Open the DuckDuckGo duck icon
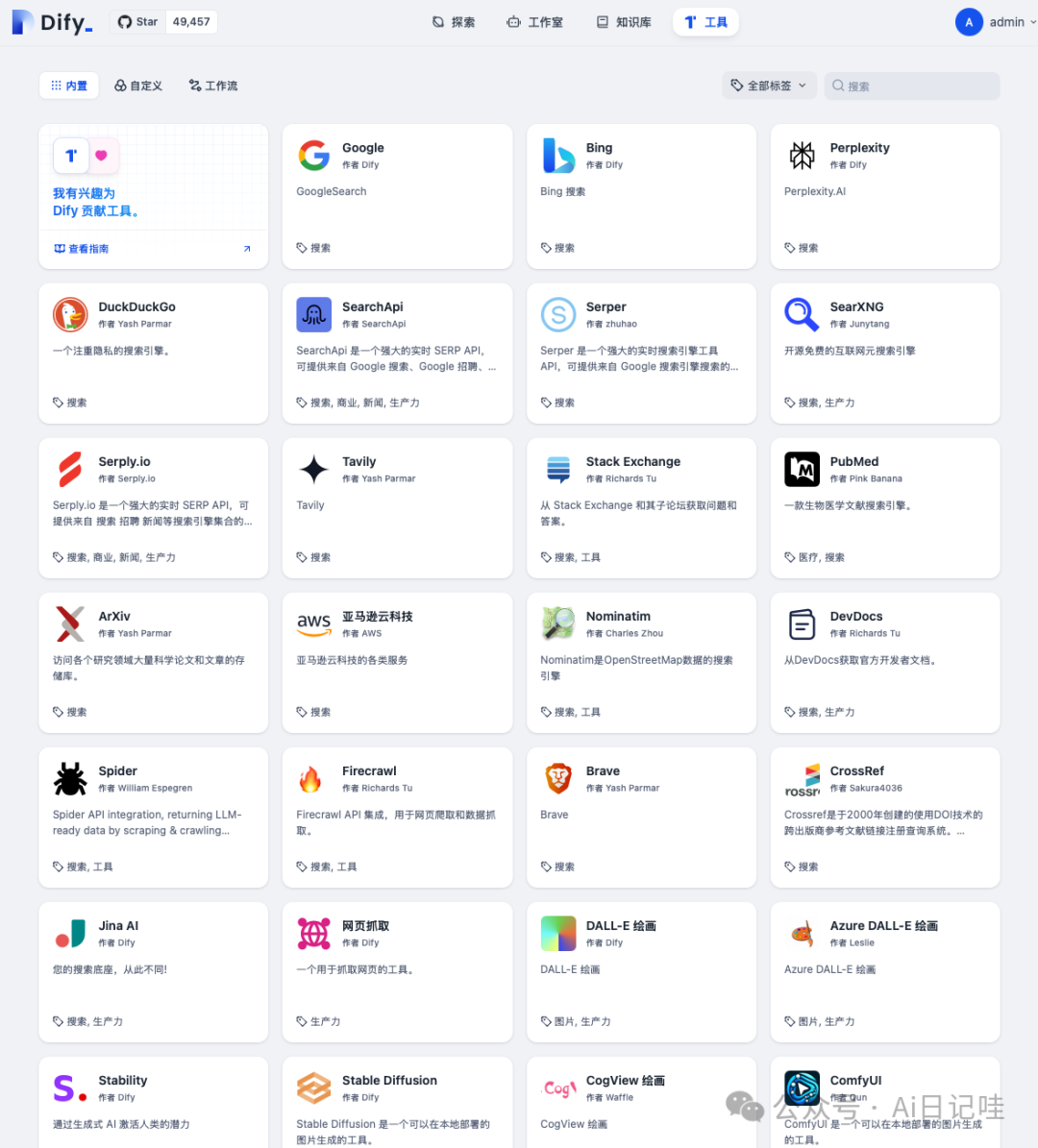This screenshot has width=1038, height=1148. (x=70, y=315)
